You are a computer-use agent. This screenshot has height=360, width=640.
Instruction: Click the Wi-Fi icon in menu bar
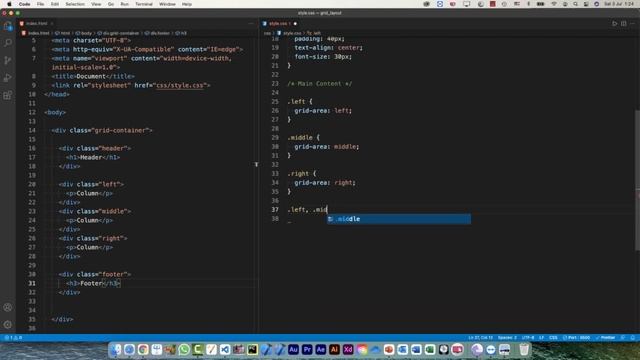point(554,4)
